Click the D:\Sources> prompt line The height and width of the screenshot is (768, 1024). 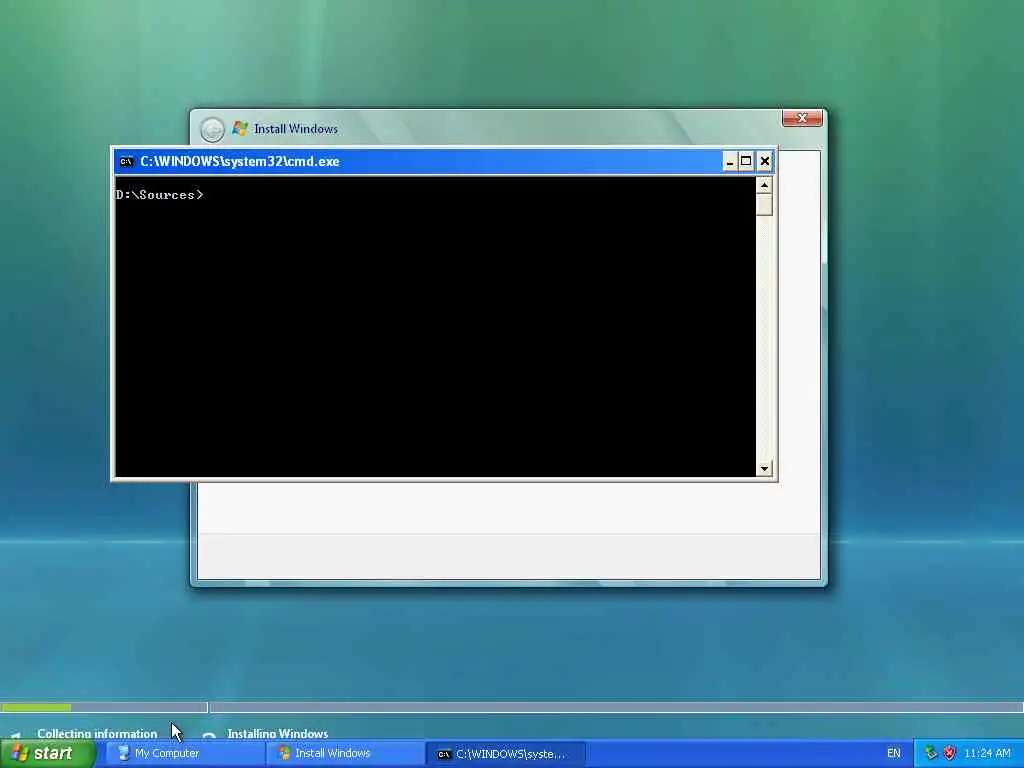click(x=159, y=195)
